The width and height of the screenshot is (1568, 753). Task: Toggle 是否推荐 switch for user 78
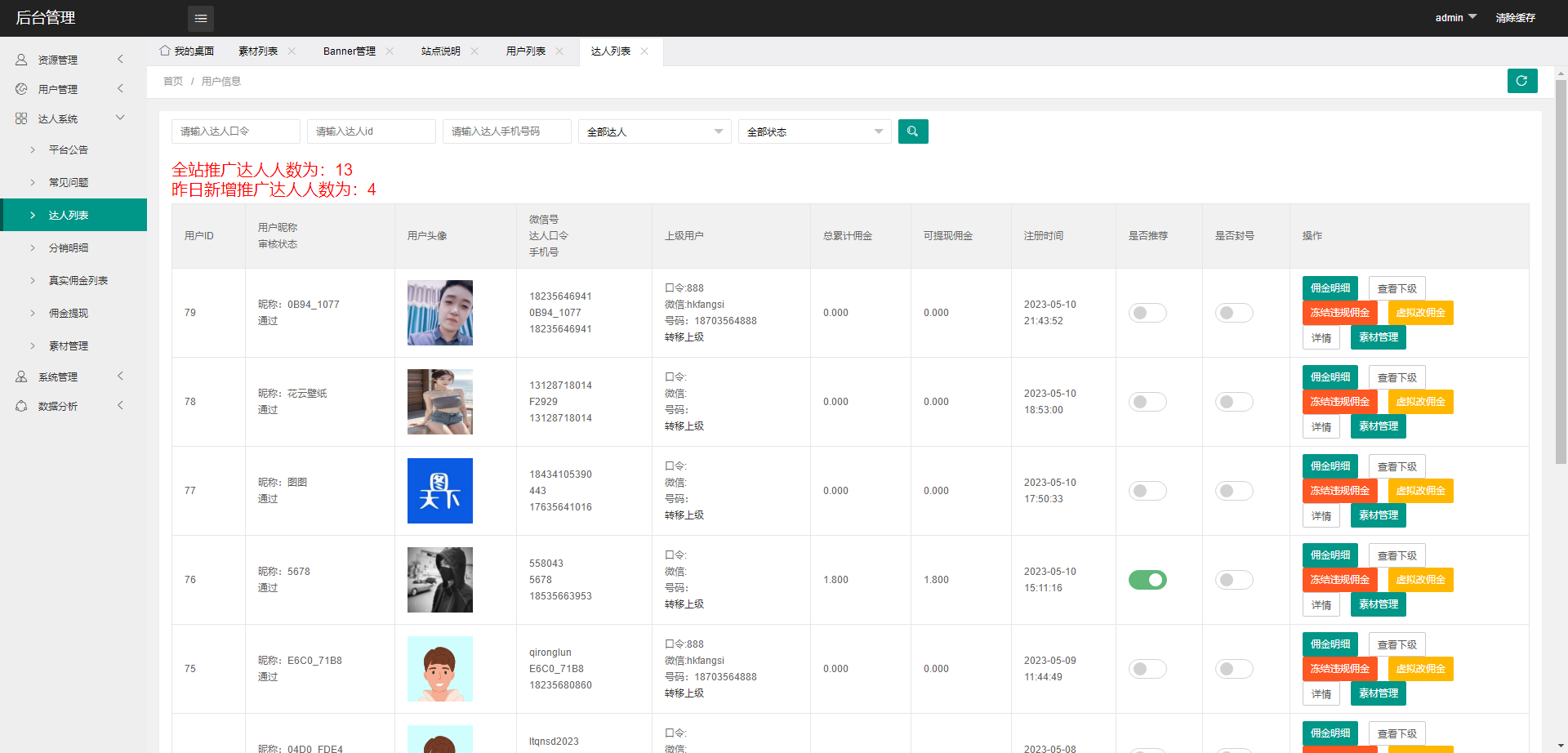1147,402
